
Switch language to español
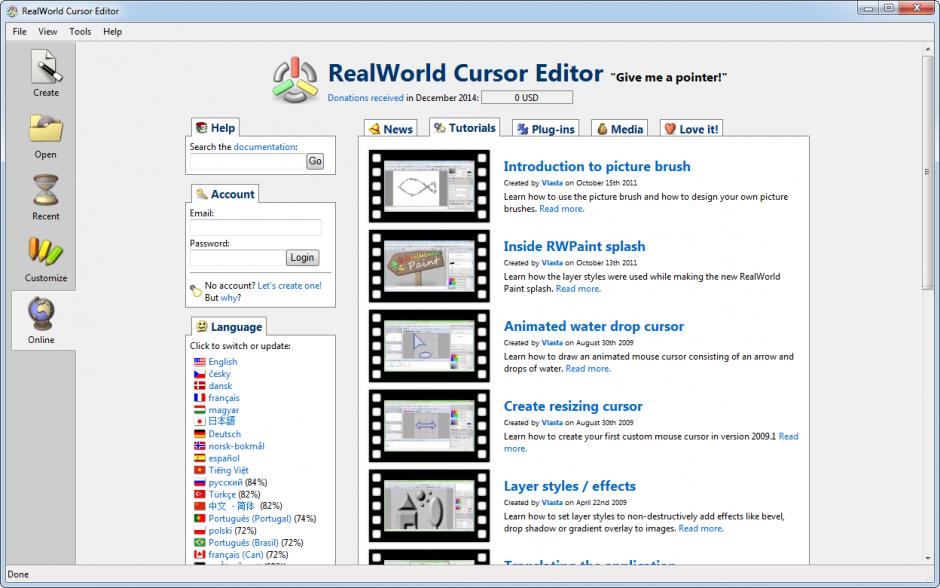tap(224, 458)
